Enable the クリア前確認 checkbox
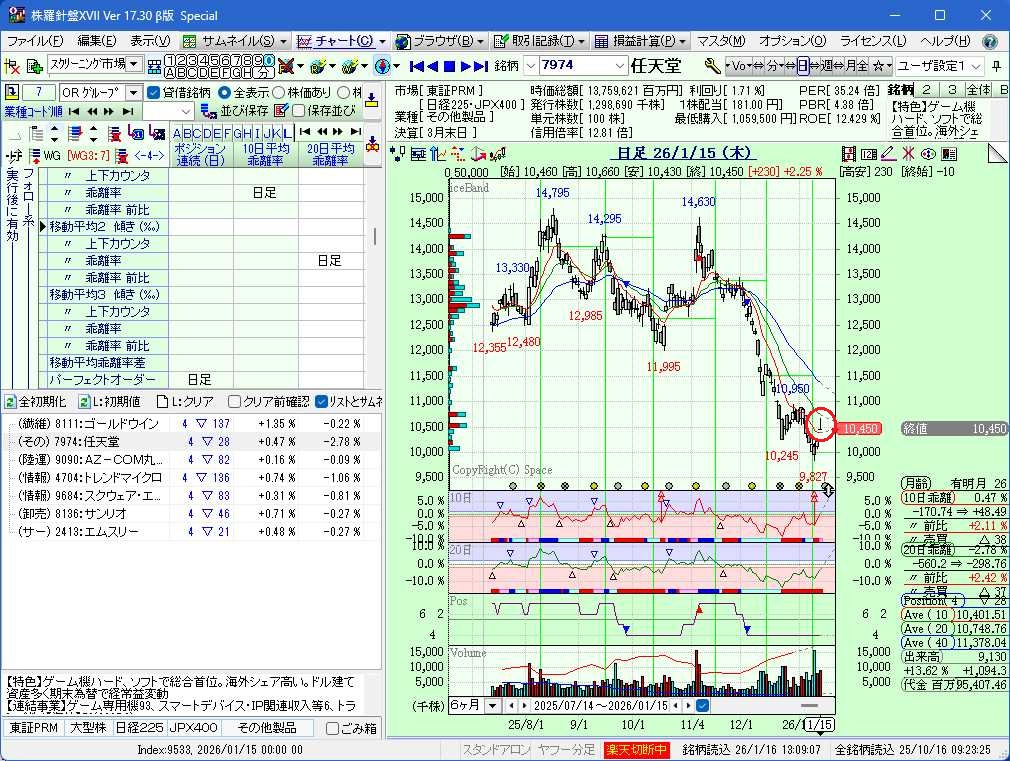Image resolution: width=1010 pixels, height=761 pixels. tap(234, 401)
